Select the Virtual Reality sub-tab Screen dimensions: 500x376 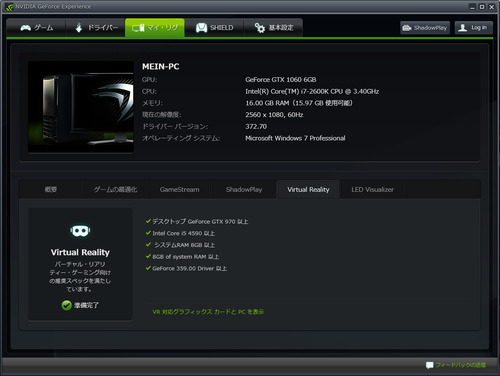308,190
